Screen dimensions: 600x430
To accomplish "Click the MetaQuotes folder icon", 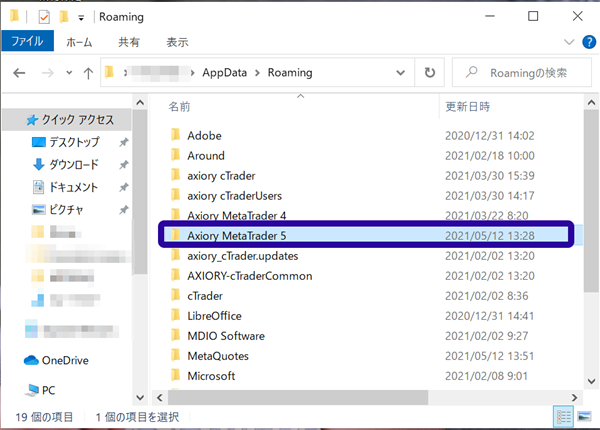I will point(175,355).
